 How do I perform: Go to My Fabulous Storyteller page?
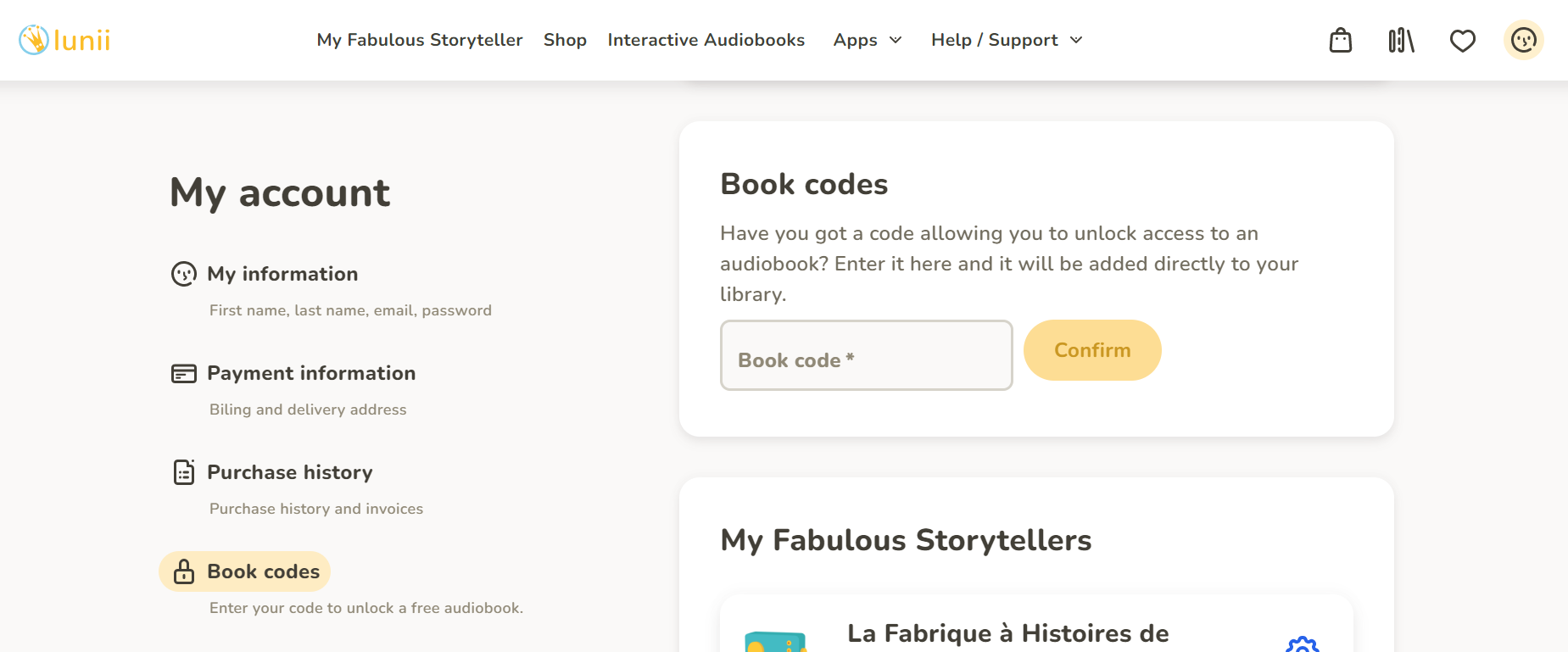point(420,40)
